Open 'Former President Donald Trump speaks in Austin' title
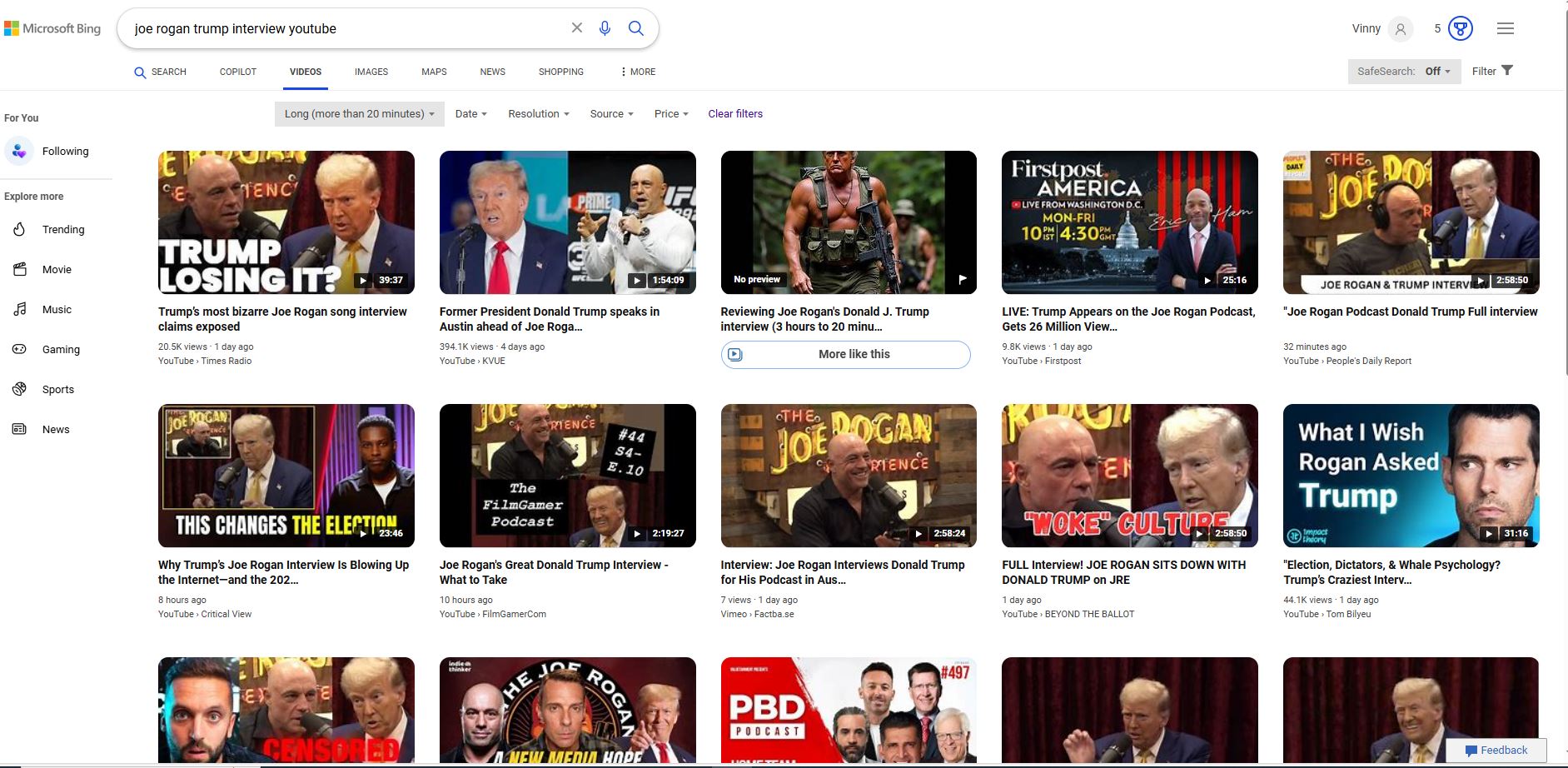The width and height of the screenshot is (1568, 768). pos(550,319)
